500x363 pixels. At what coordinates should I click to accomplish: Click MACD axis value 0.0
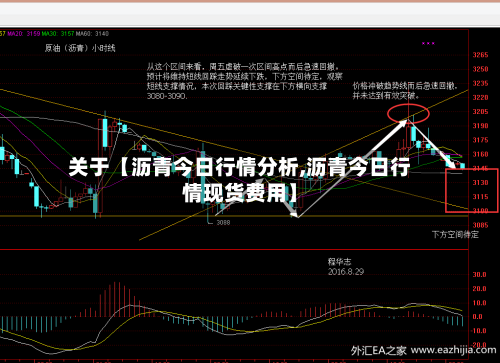478,317
